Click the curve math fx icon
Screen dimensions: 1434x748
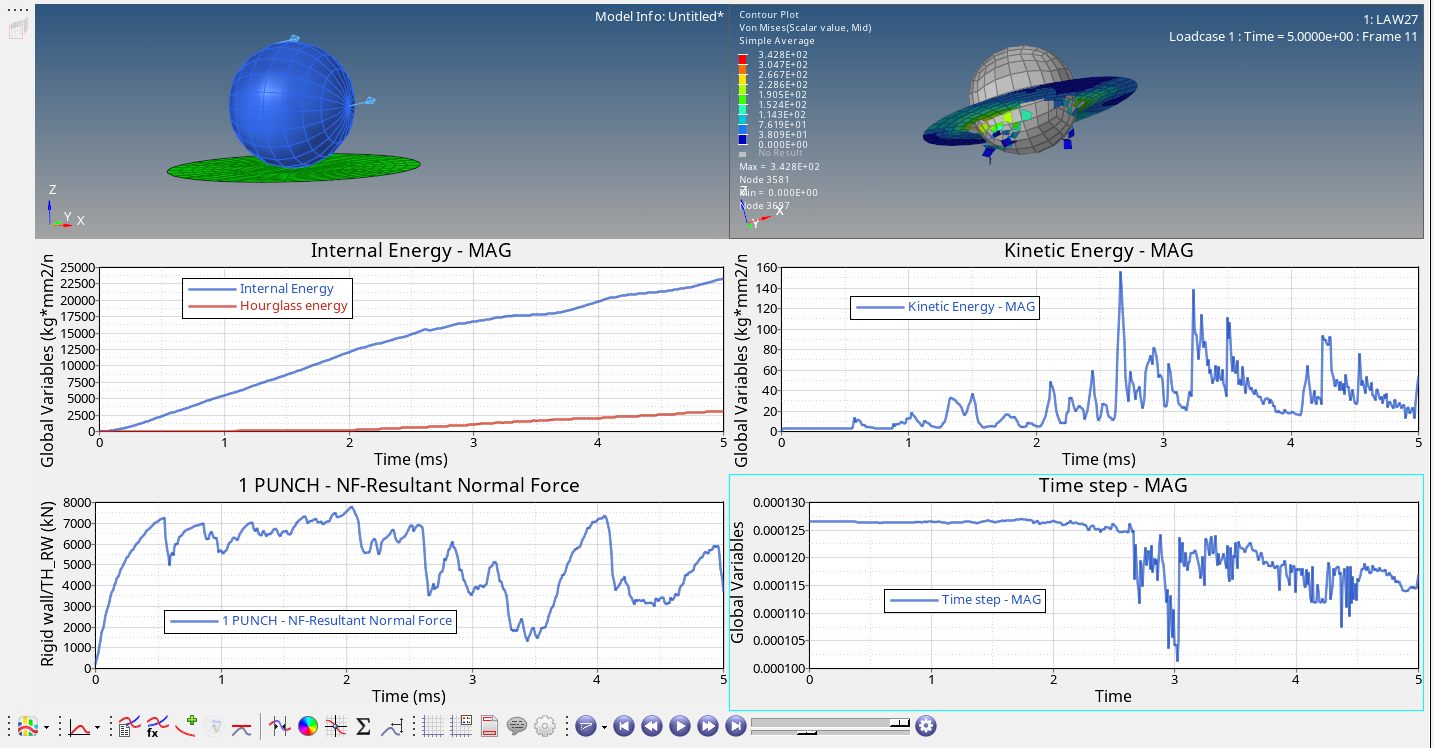click(x=157, y=727)
